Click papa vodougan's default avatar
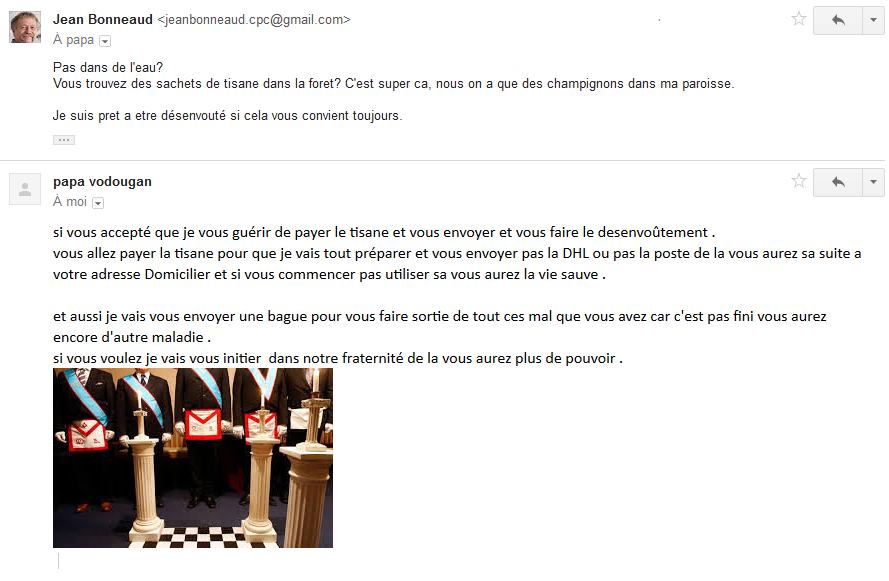 25,189
